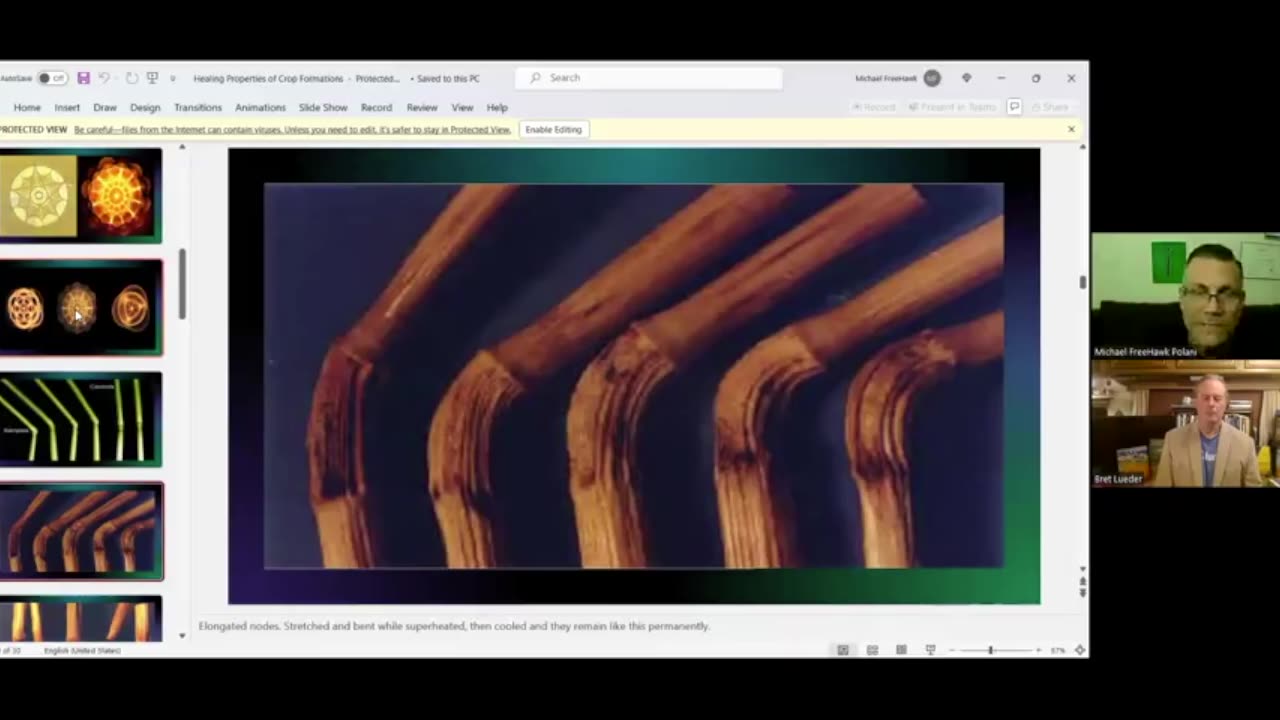Viewport: 1280px width, 720px height.
Task: Switch to Normal view icon in status bar
Action: [x=843, y=650]
